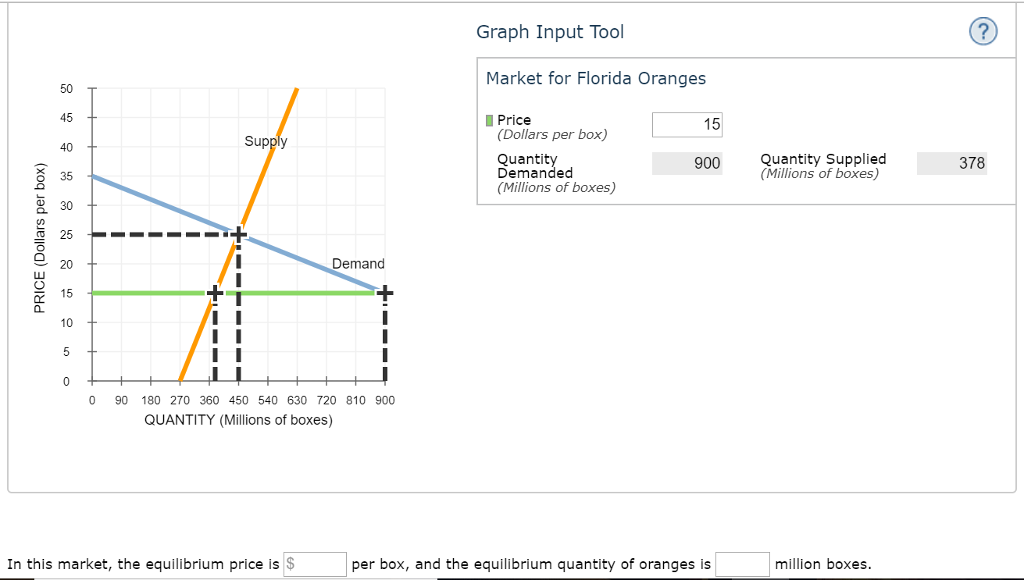This screenshot has height=580, width=1024.
Task: Click the Quantity Supplied field showing 378
Action: (x=951, y=163)
